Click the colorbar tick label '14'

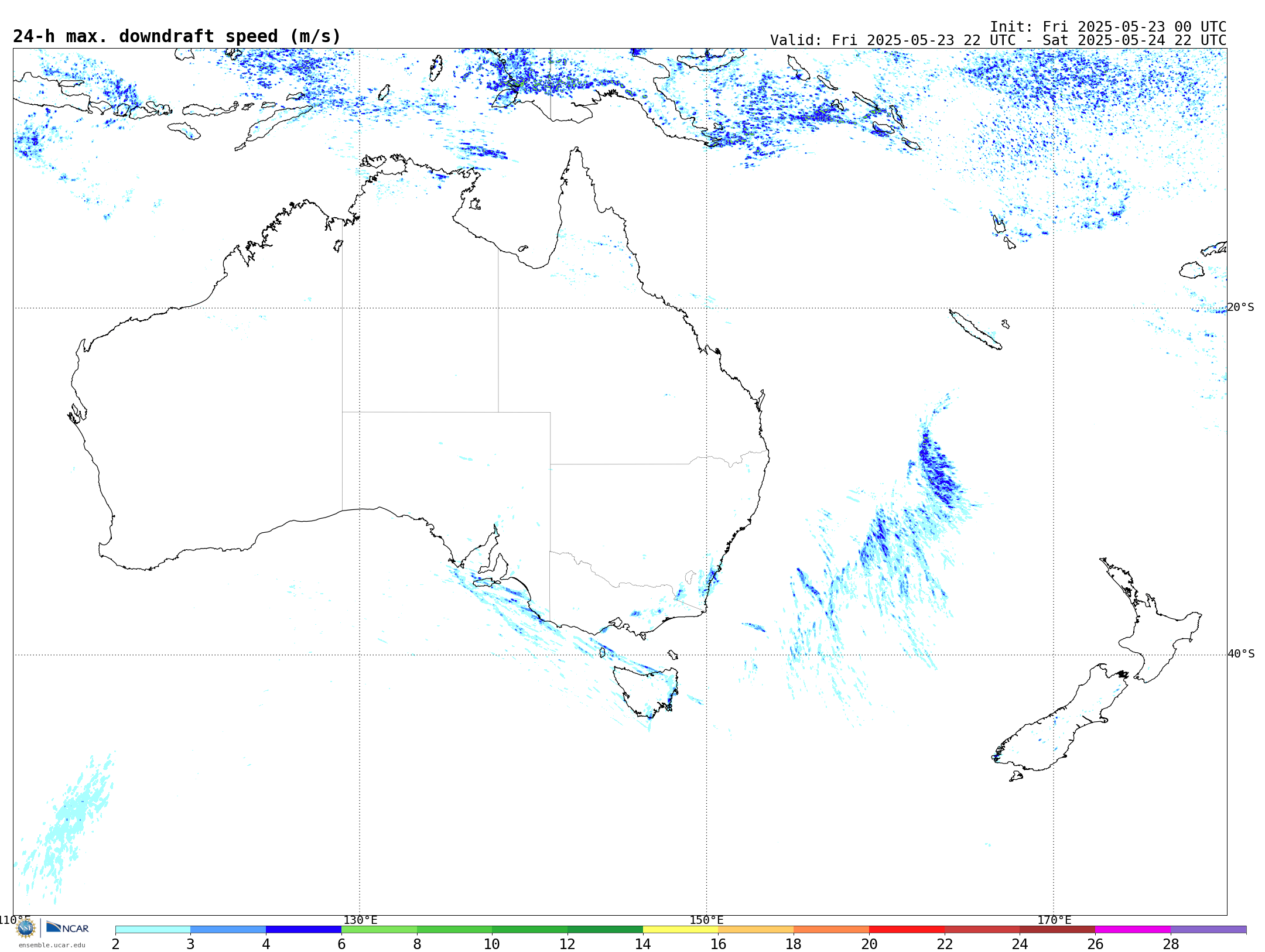coord(643,944)
